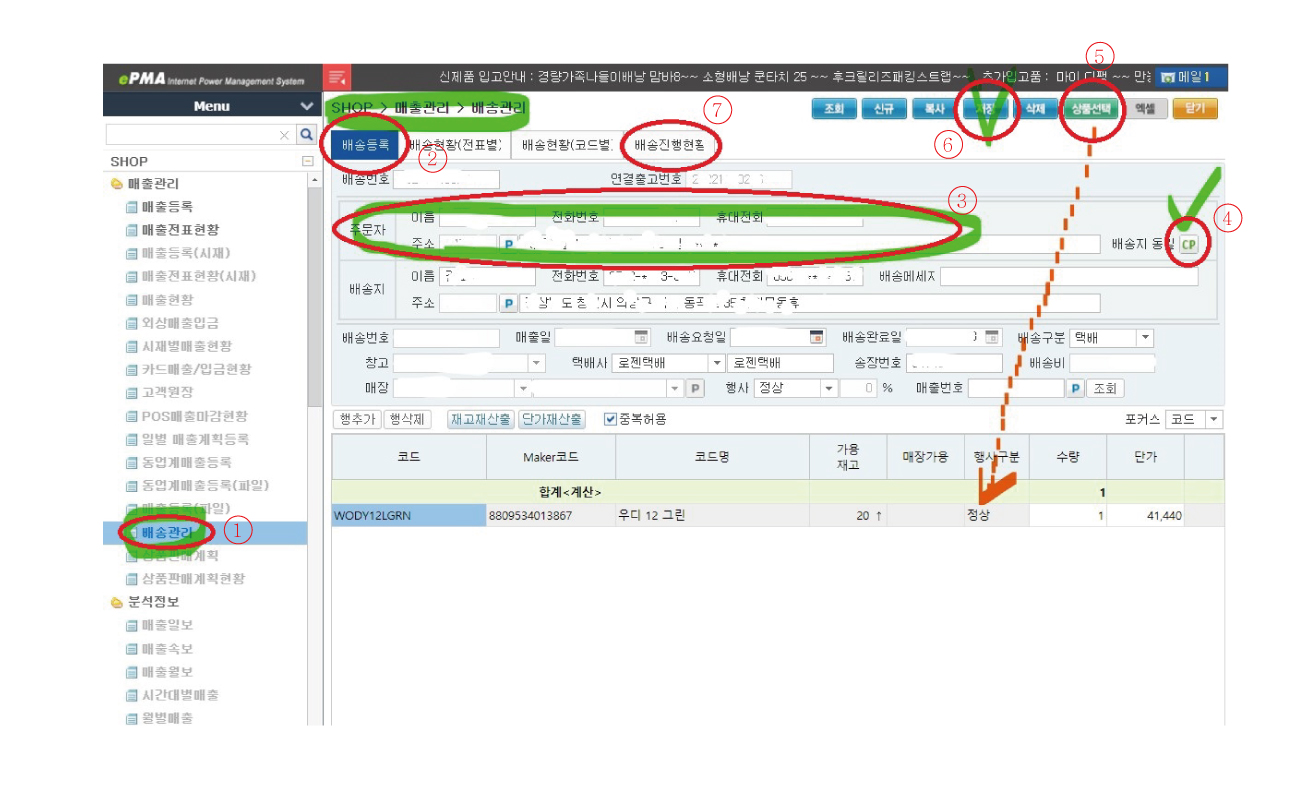
Task: Open the 택배사 로젠택배 dropdown
Action: click(x=716, y=363)
